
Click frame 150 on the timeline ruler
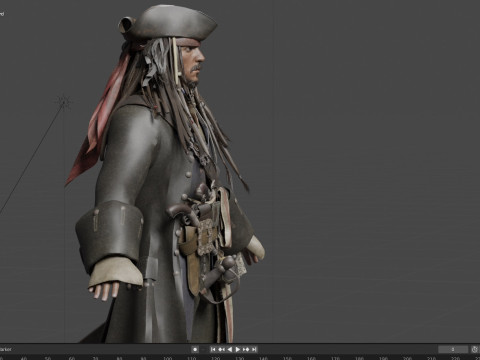tap(287, 358)
